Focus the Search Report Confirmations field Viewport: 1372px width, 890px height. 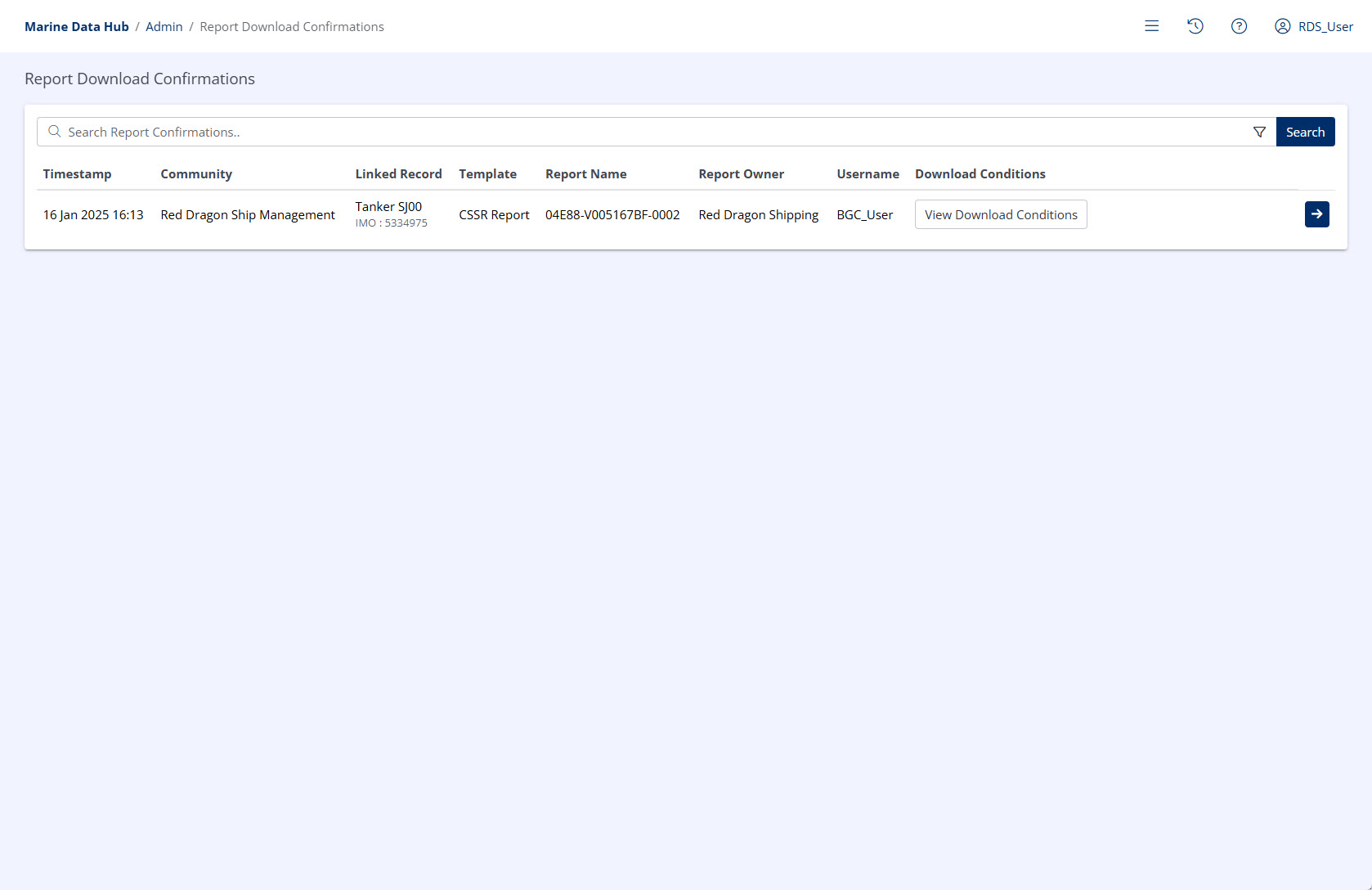654,132
